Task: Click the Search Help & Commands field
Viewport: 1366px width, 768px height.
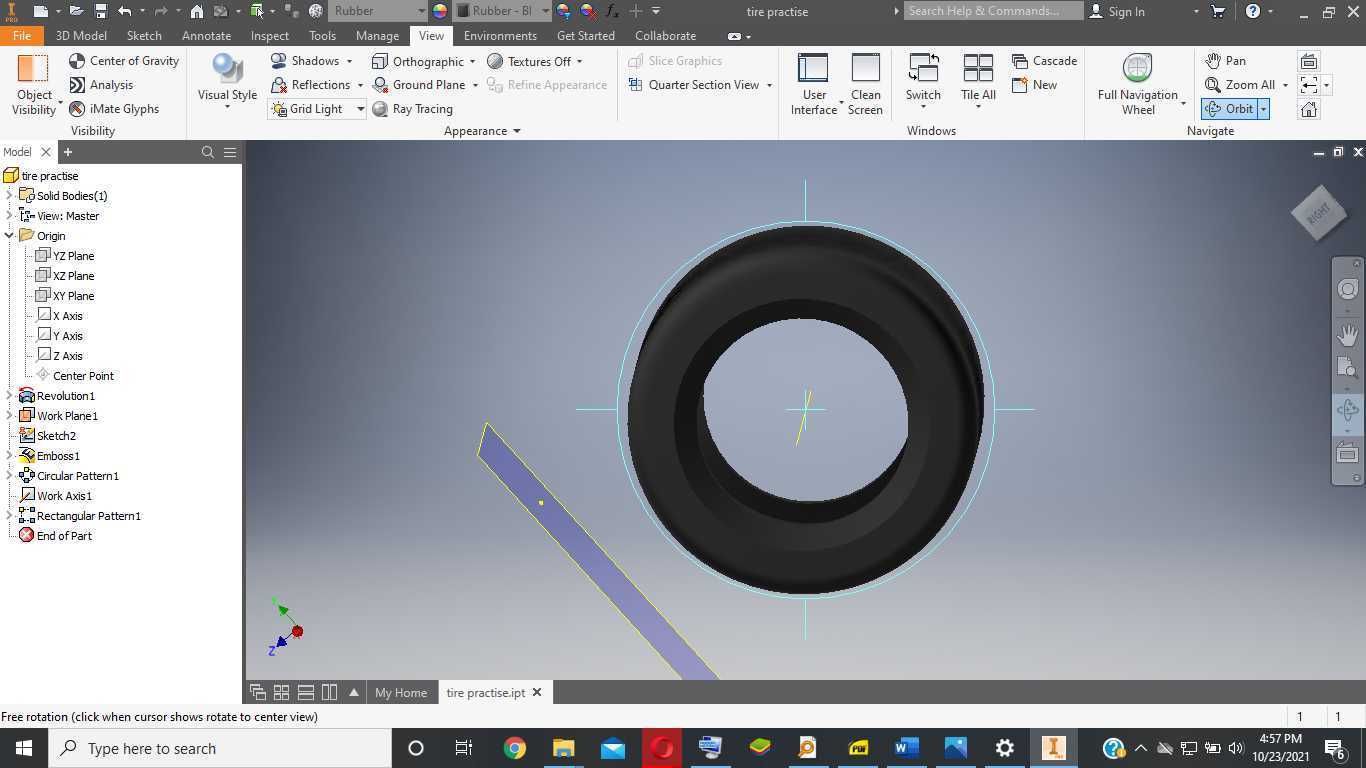Action: (993, 11)
